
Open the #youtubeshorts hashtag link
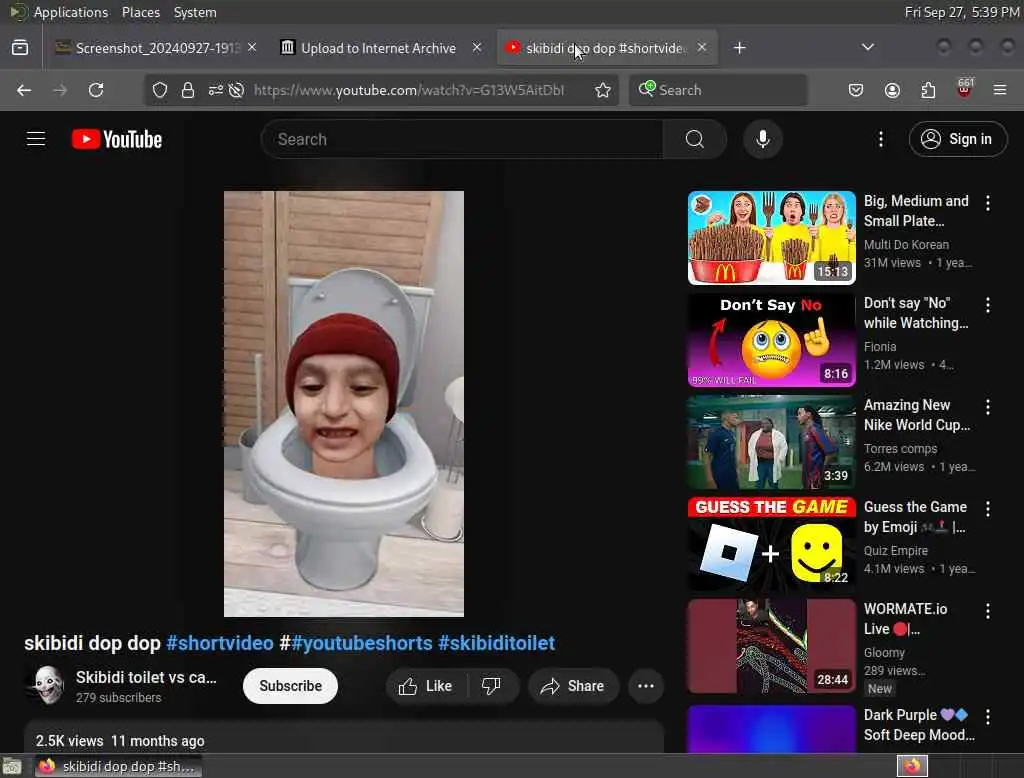[x=362, y=643]
